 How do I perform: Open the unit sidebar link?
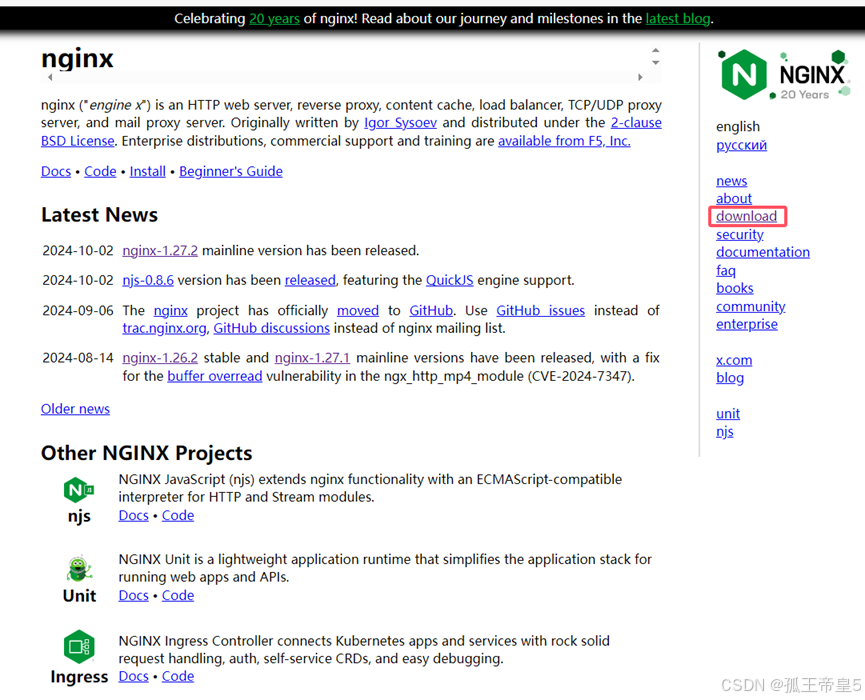[728, 414]
